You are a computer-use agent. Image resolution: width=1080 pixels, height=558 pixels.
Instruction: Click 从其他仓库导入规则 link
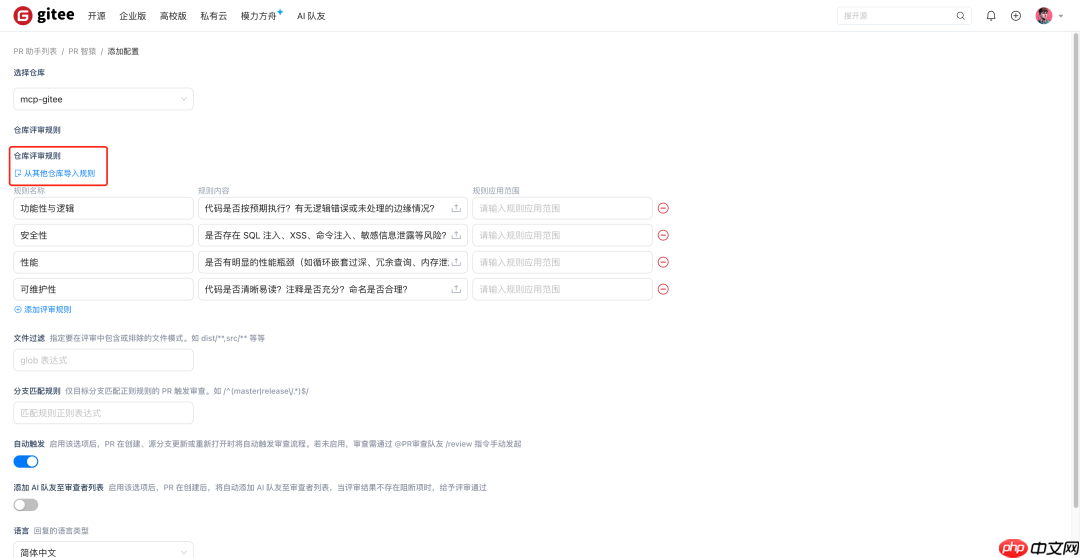tap(55, 174)
